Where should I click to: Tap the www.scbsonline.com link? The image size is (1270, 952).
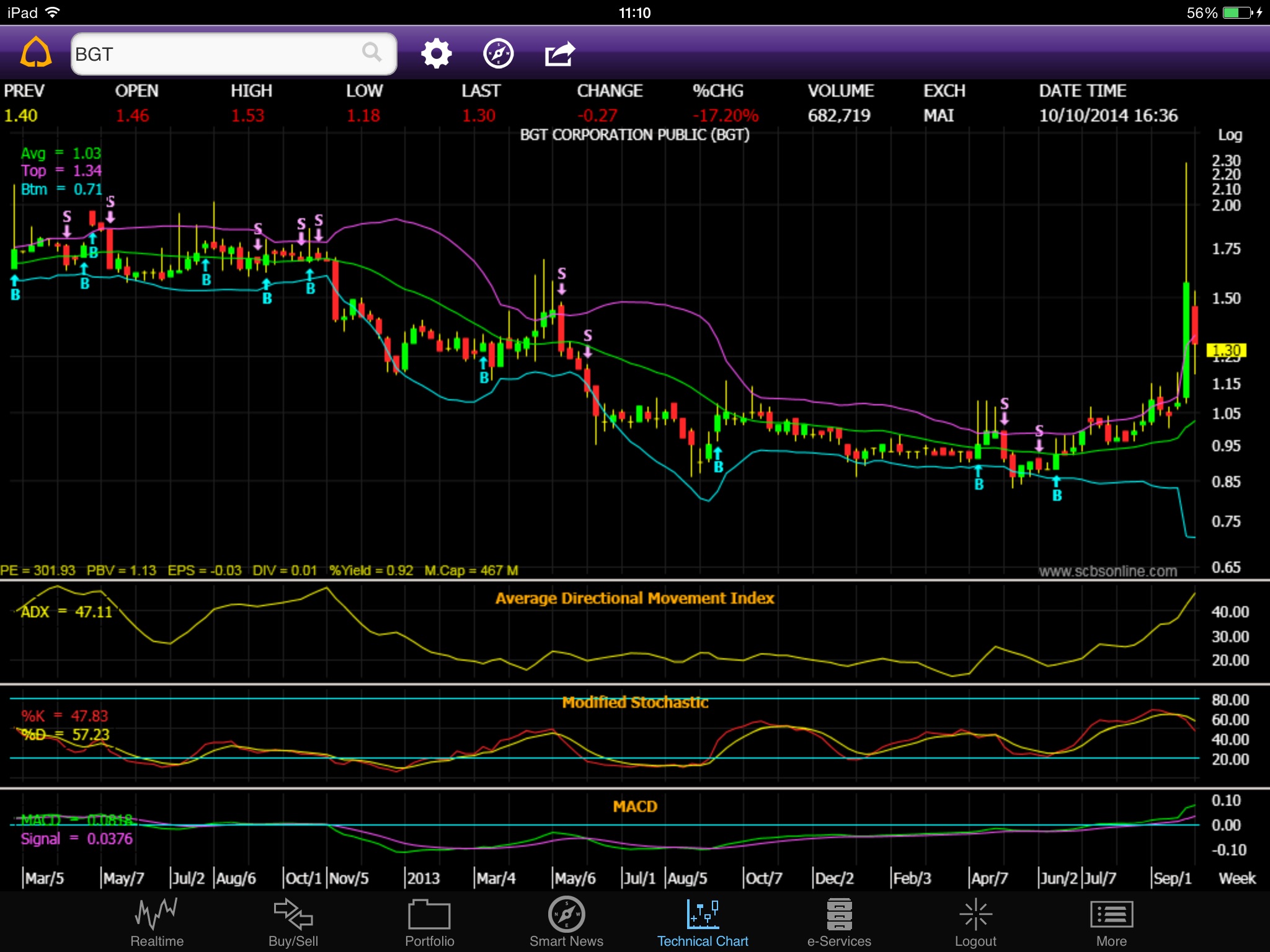pyautogui.click(x=1108, y=571)
